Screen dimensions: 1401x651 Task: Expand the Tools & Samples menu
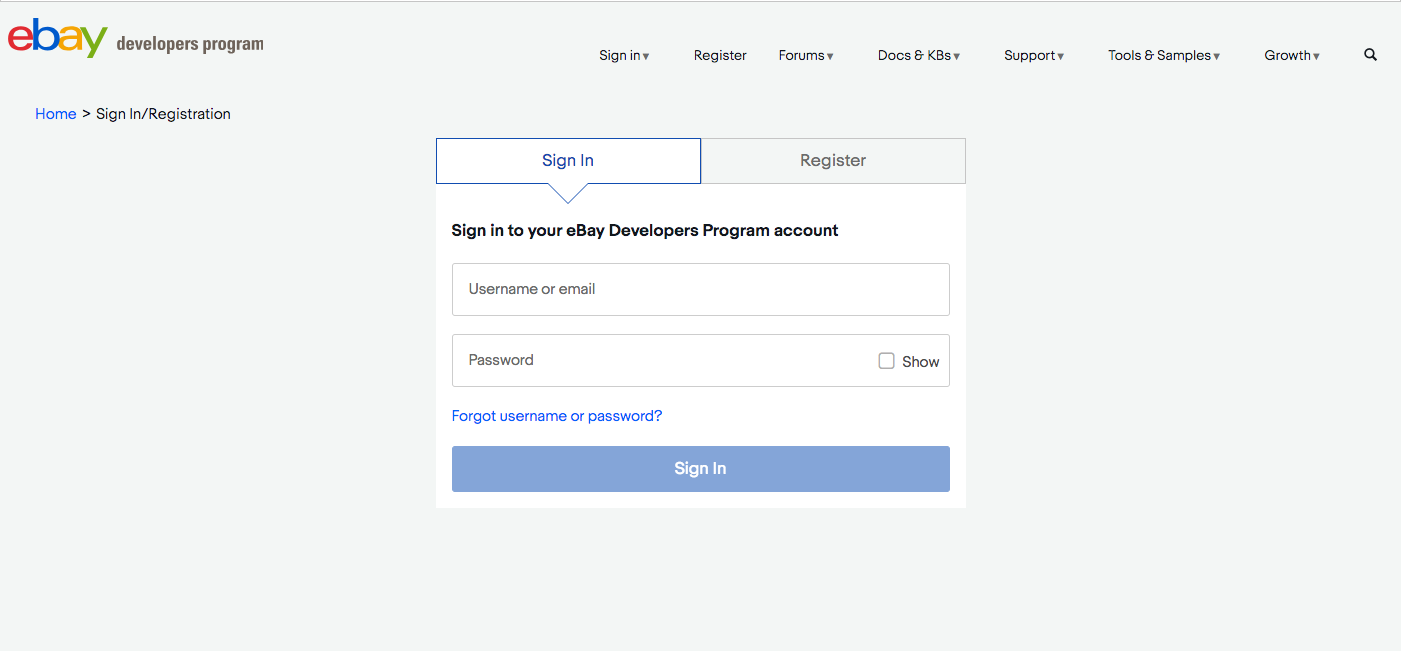click(1163, 56)
